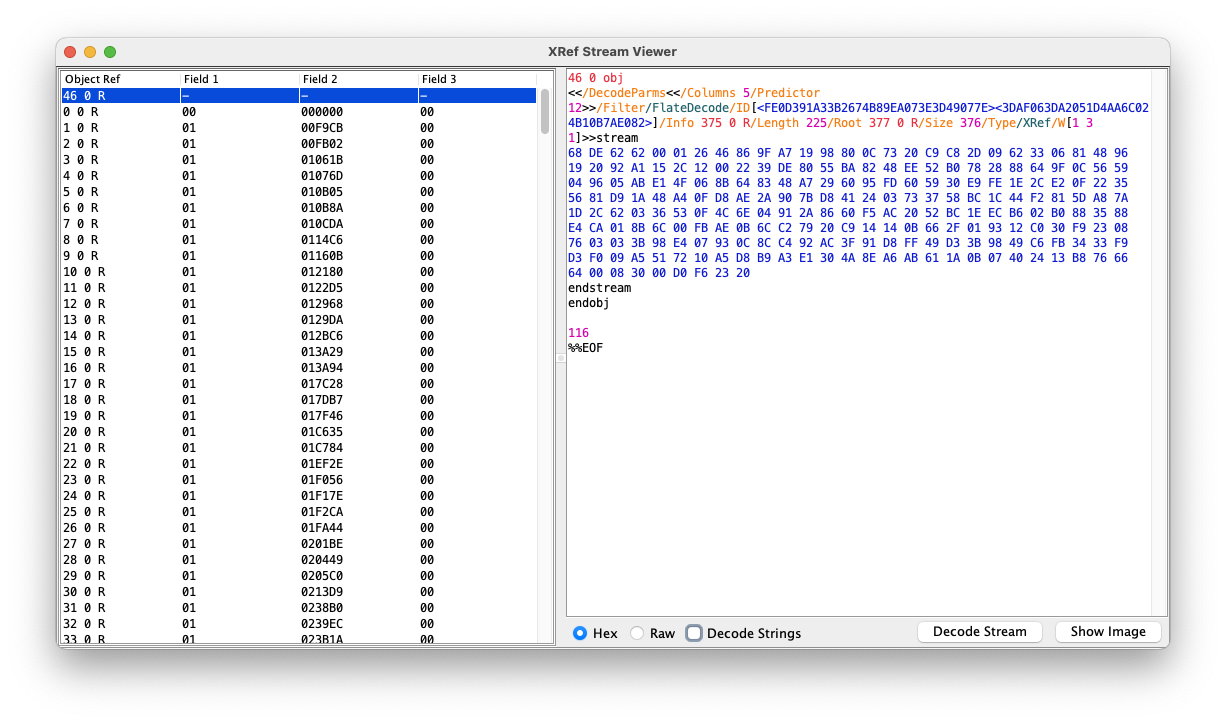
Task: Select row 0 0 R
Action: pos(299,112)
